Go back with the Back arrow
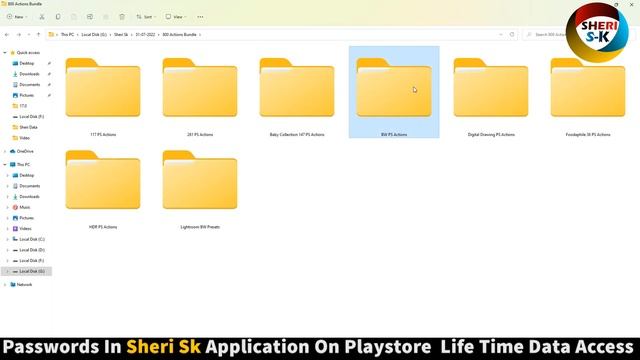Viewport: 640px width, 360px height. pos(7,35)
